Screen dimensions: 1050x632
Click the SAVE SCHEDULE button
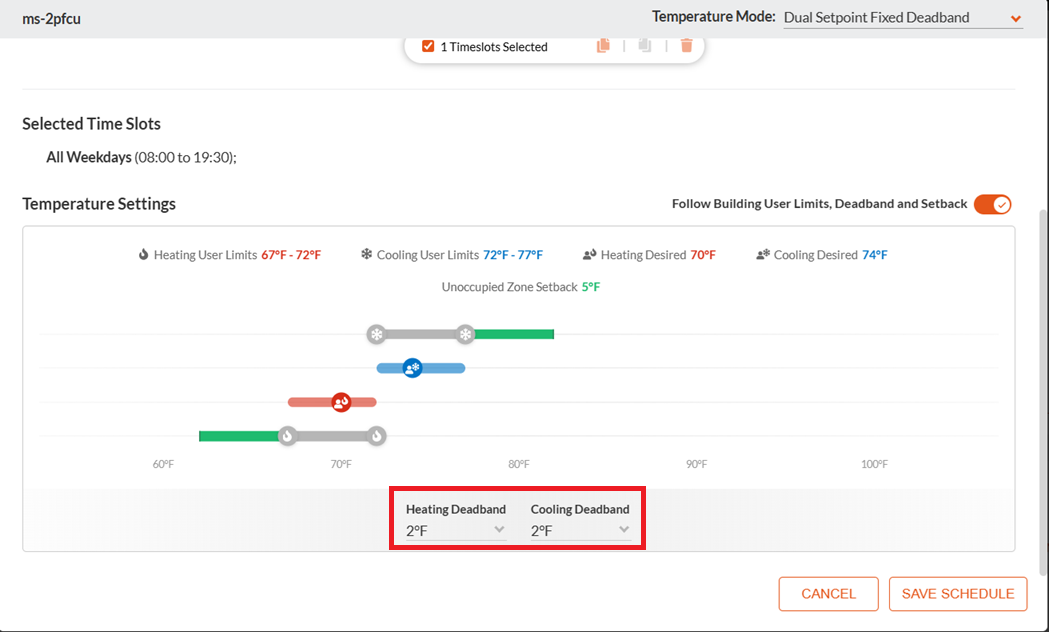tap(958, 594)
